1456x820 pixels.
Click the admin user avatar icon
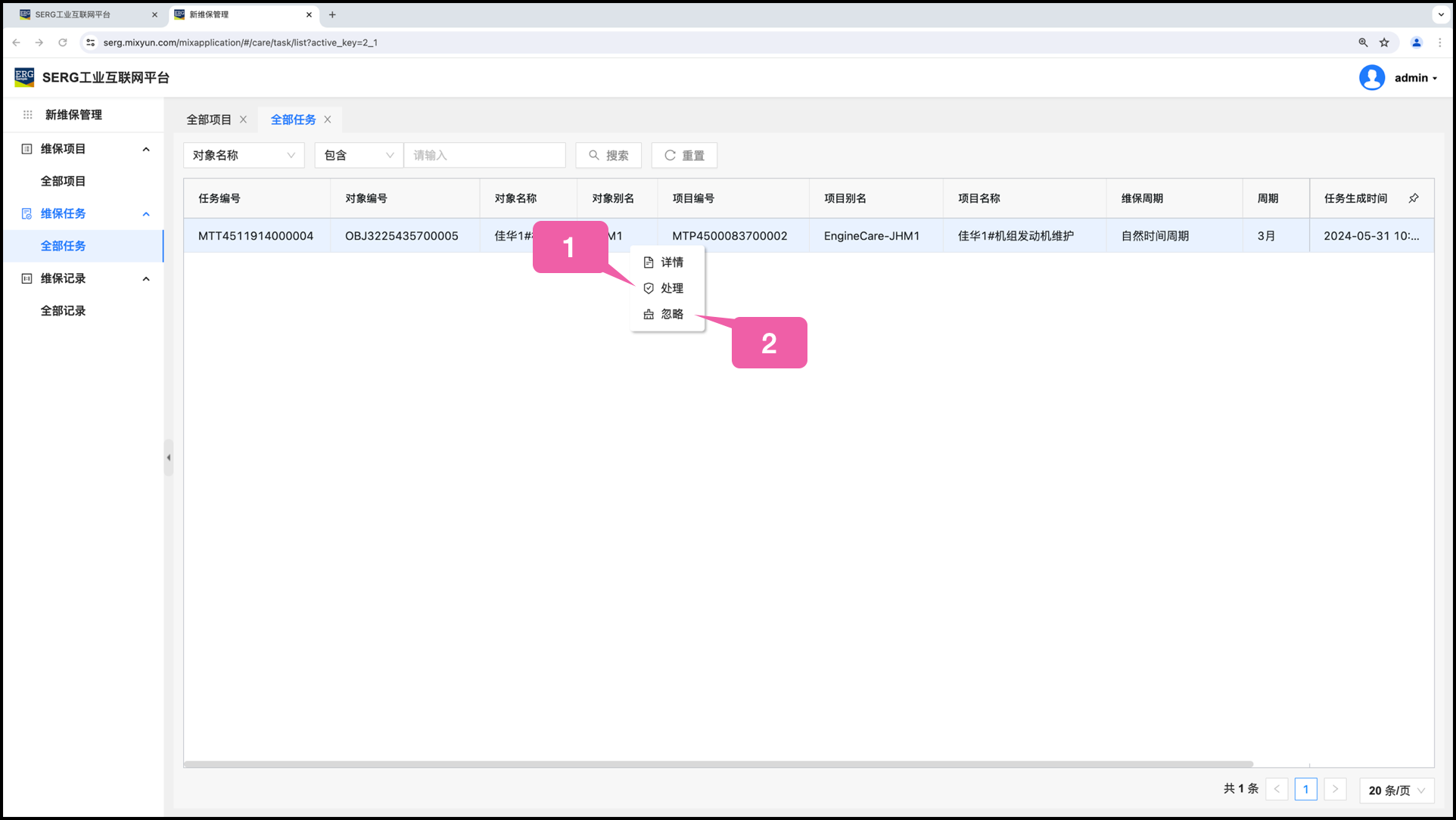1371,77
